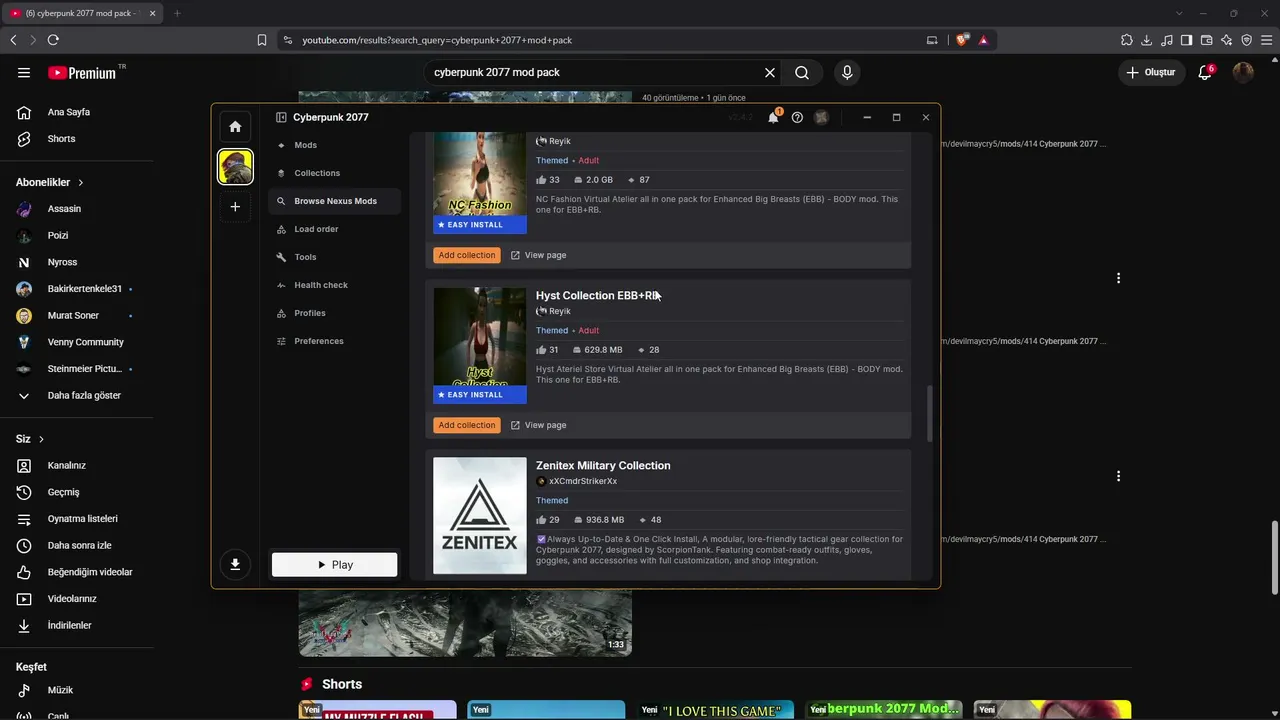The width and height of the screenshot is (1280, 720).
Task: Open the Mods section in the app sidebar
Action: 334,145
